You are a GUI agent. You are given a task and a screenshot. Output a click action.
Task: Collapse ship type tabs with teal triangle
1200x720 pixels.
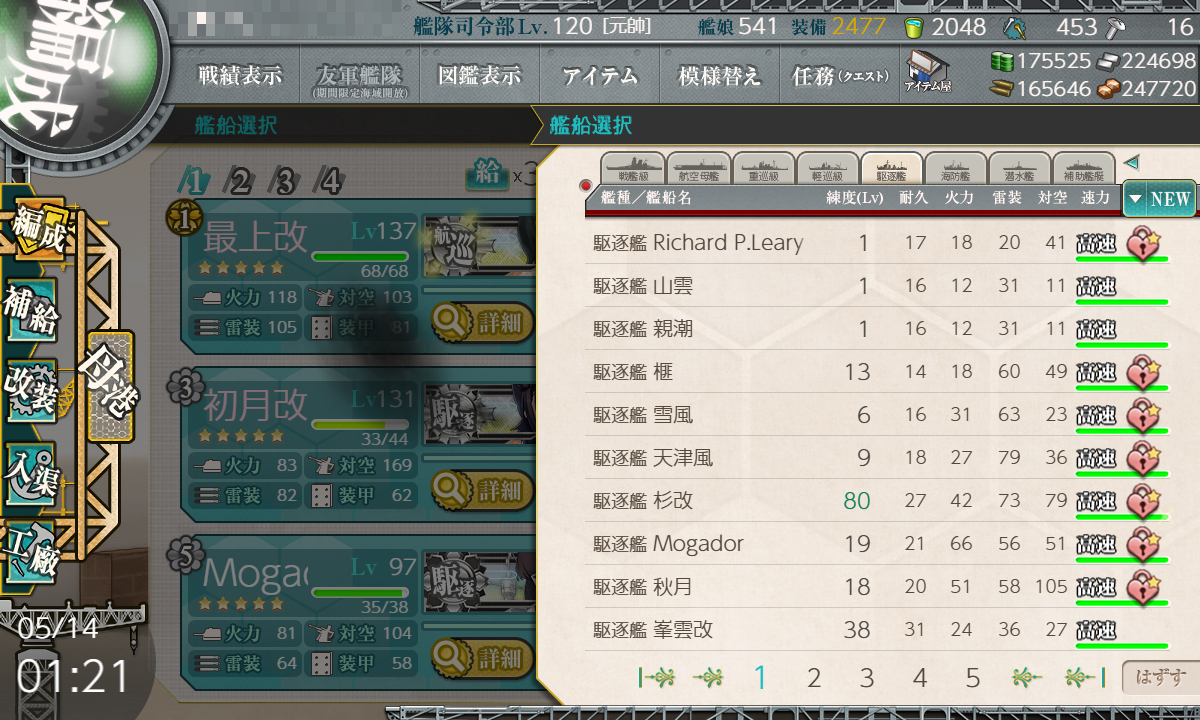tap(1131, 162)
